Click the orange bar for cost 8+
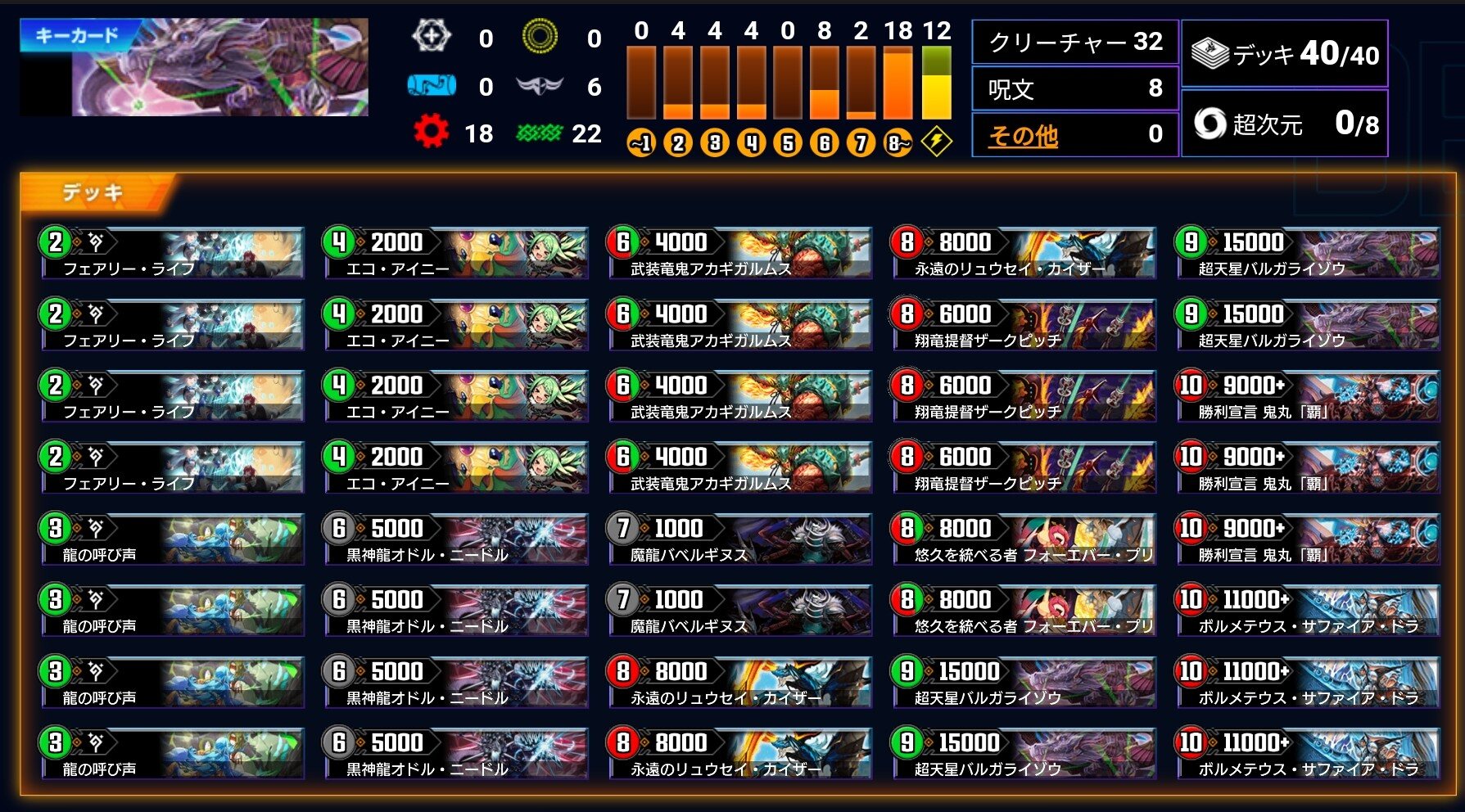1465x812 pixels. click(898, 83)
